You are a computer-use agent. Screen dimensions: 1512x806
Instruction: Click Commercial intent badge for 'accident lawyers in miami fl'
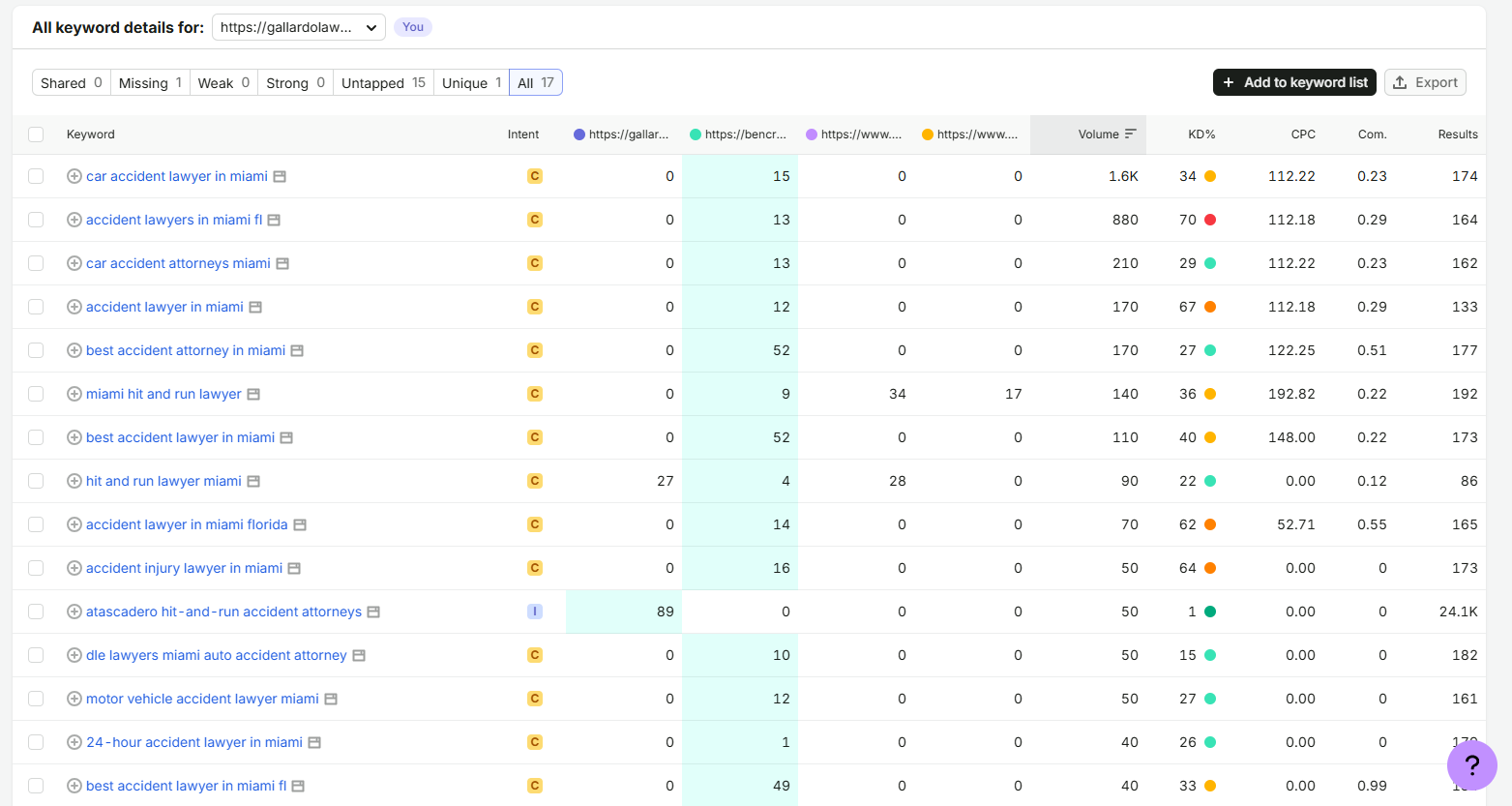[535, 220]
